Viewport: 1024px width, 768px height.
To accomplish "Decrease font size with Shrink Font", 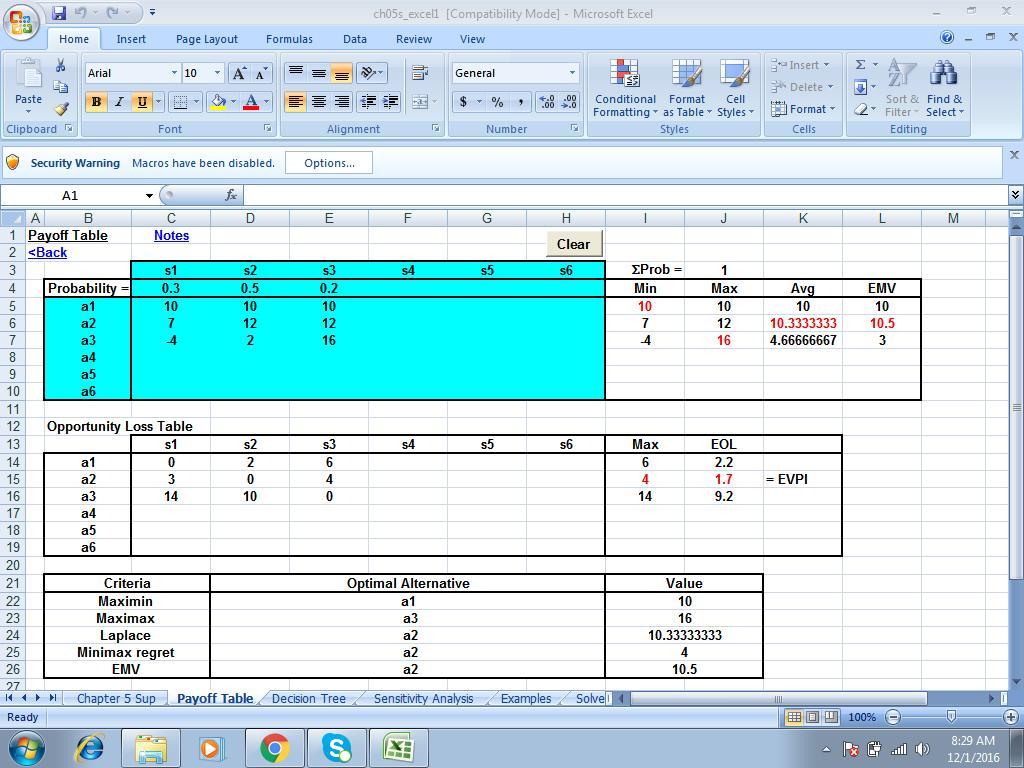I will tap(261, 73).
